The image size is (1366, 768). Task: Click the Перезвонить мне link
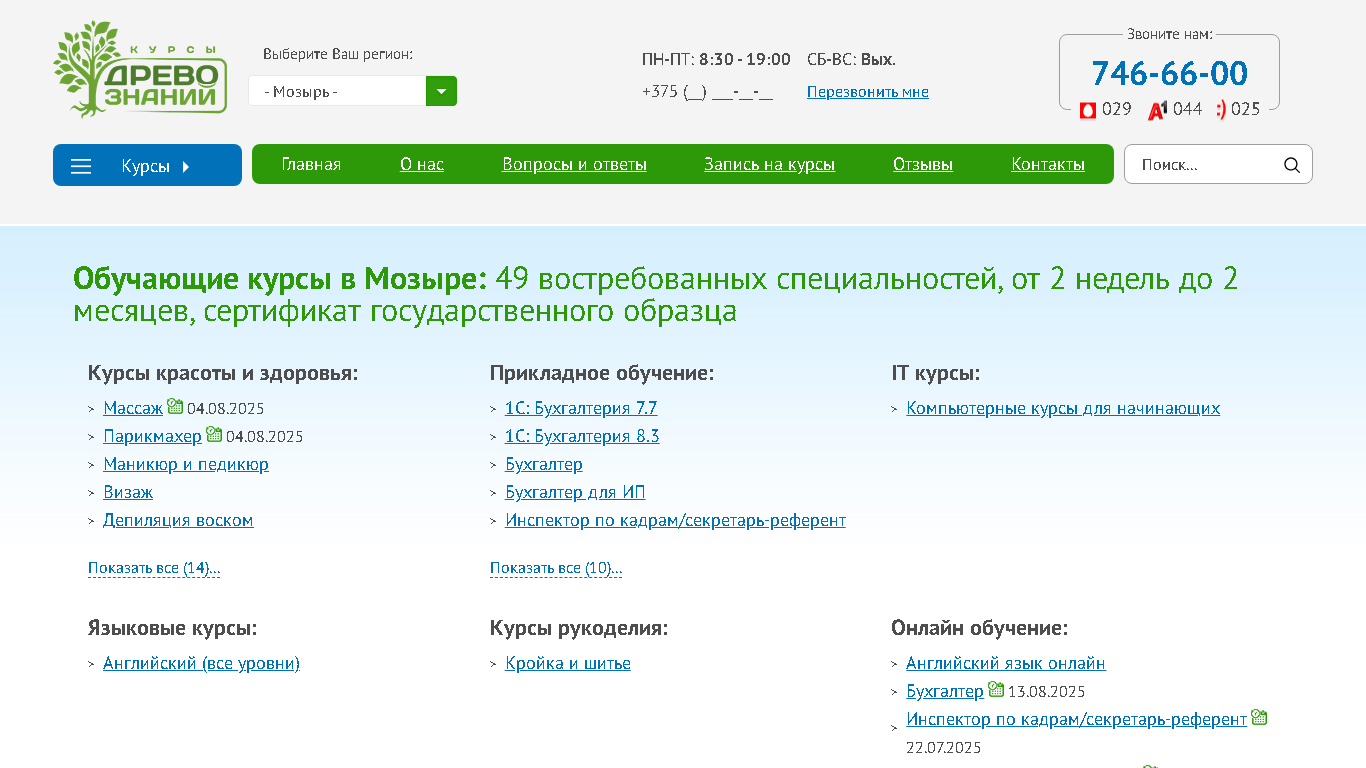tap(868, 92)
